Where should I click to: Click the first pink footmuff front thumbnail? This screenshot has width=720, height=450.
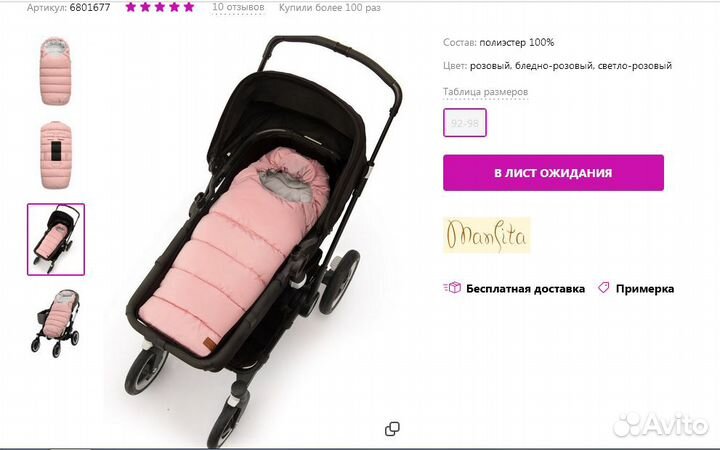click(x=56, y=71)
